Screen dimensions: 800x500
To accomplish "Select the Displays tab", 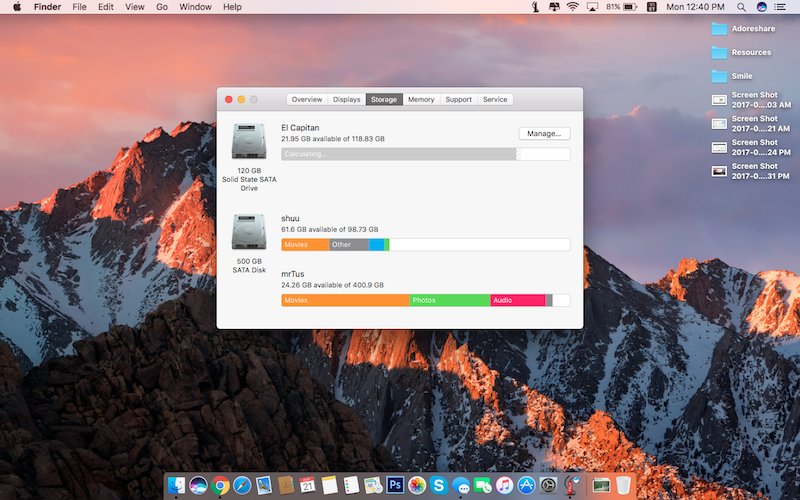I will click(x=347, y=99).
